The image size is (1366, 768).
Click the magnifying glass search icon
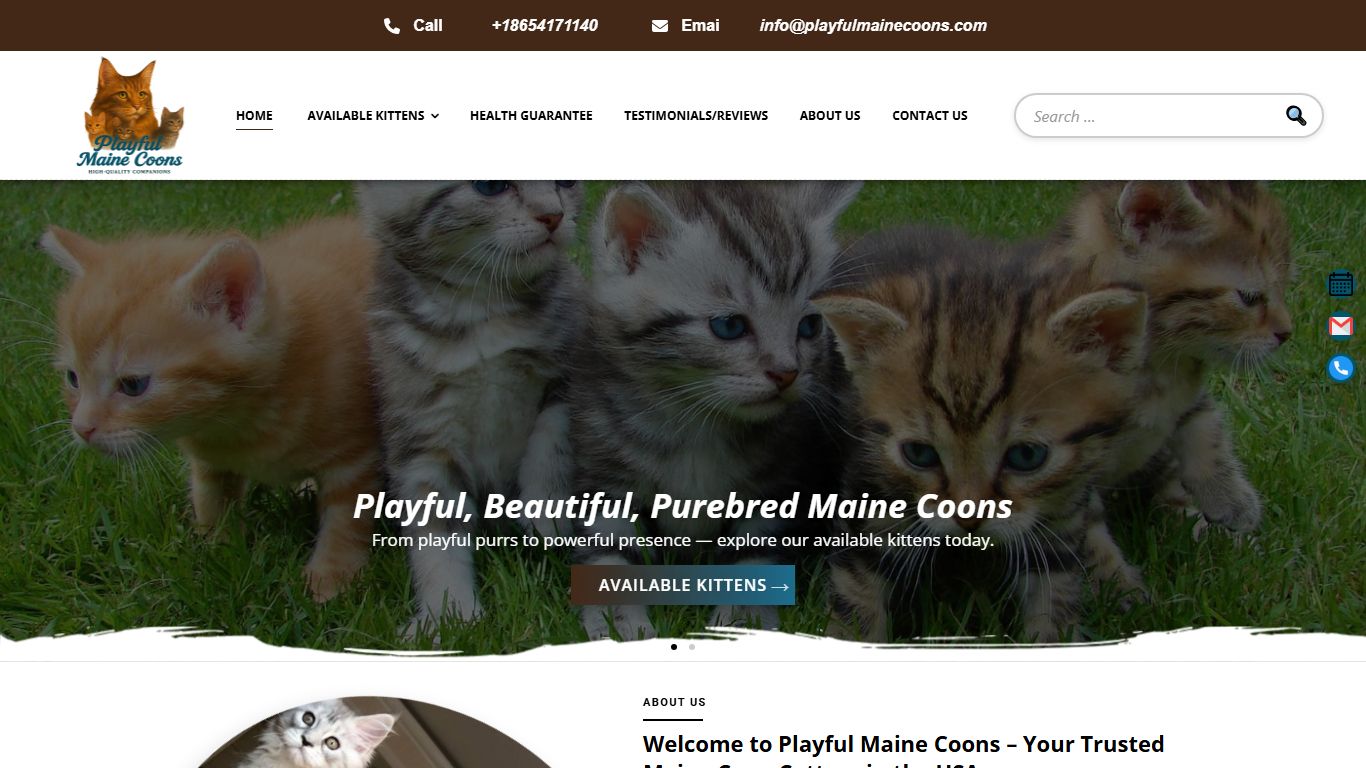[1296, 116]
